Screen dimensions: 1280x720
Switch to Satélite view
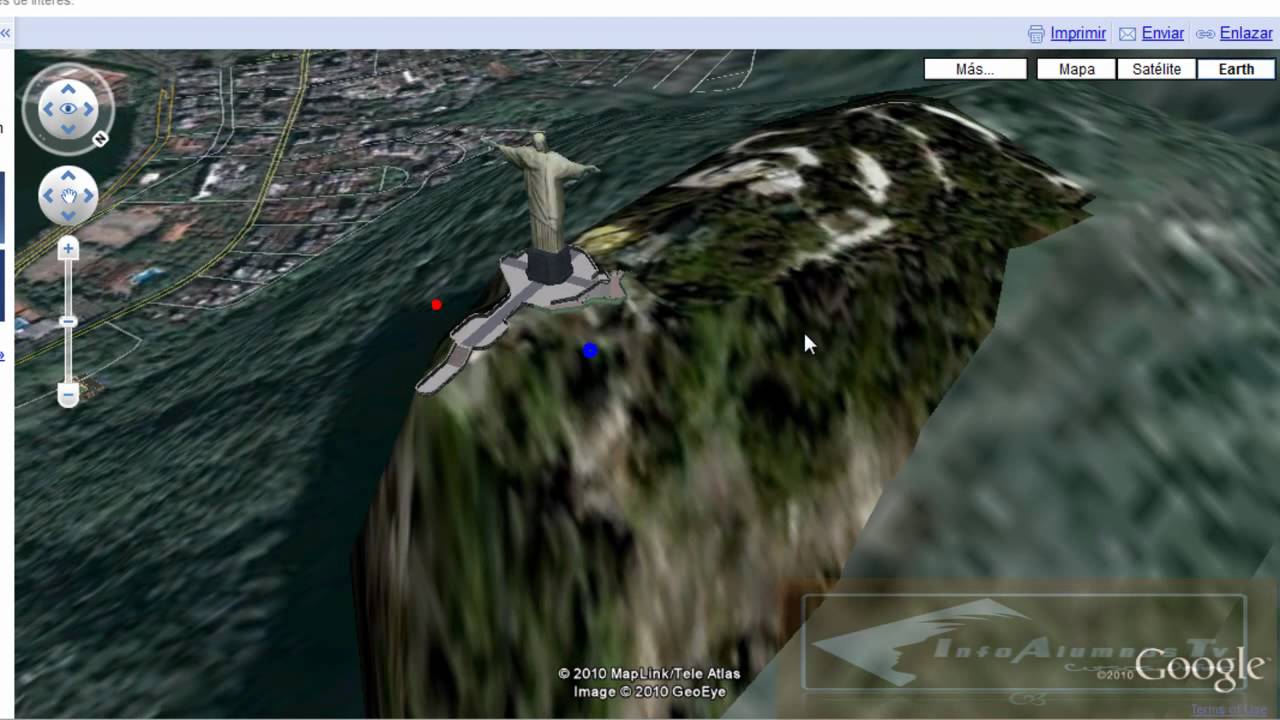(x=1156, y=69)
